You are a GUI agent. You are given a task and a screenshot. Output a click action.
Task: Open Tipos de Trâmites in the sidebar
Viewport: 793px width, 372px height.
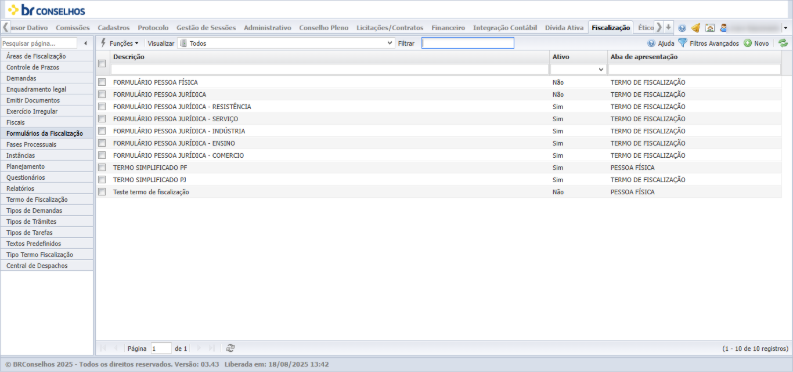[x=47, y=221]
